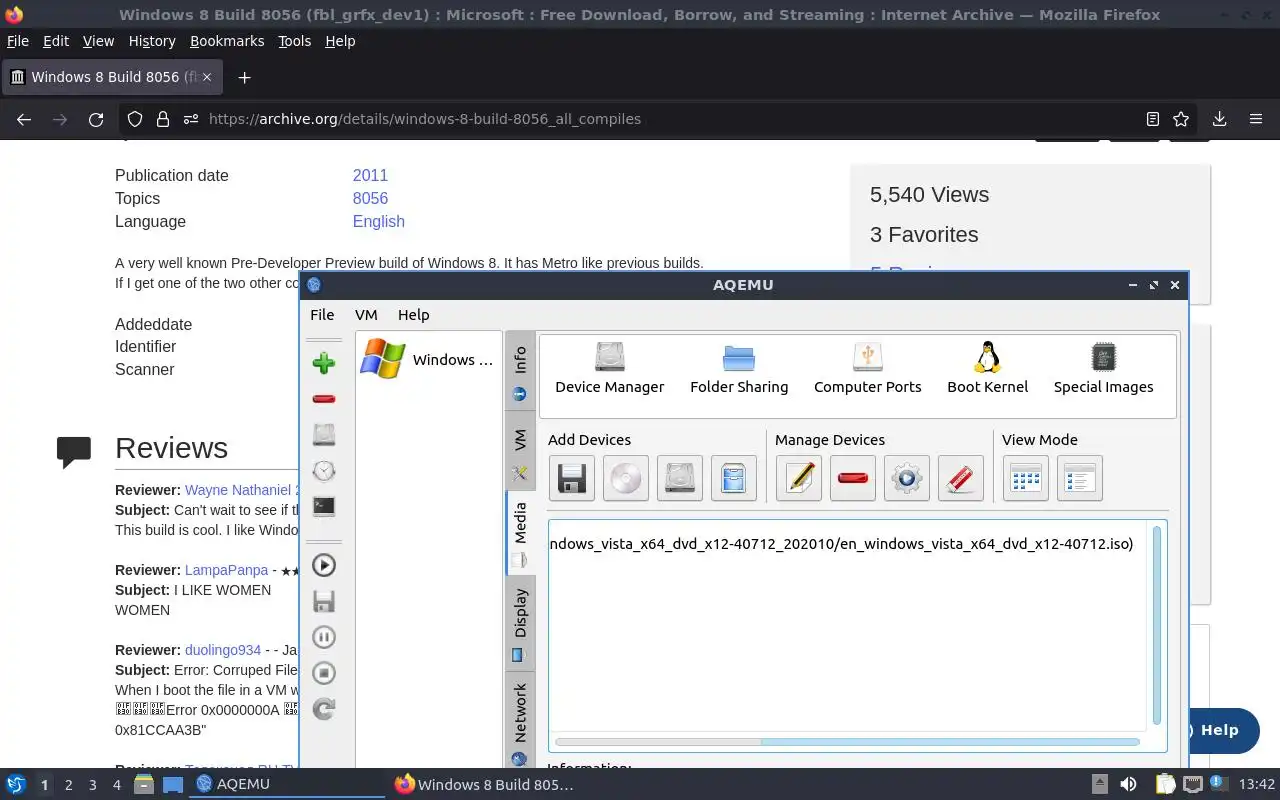This screenshot has width=1280, height=800.
Task: Open the 2011 publication date link
Action: pyautogui.click(x=370, y=175)
